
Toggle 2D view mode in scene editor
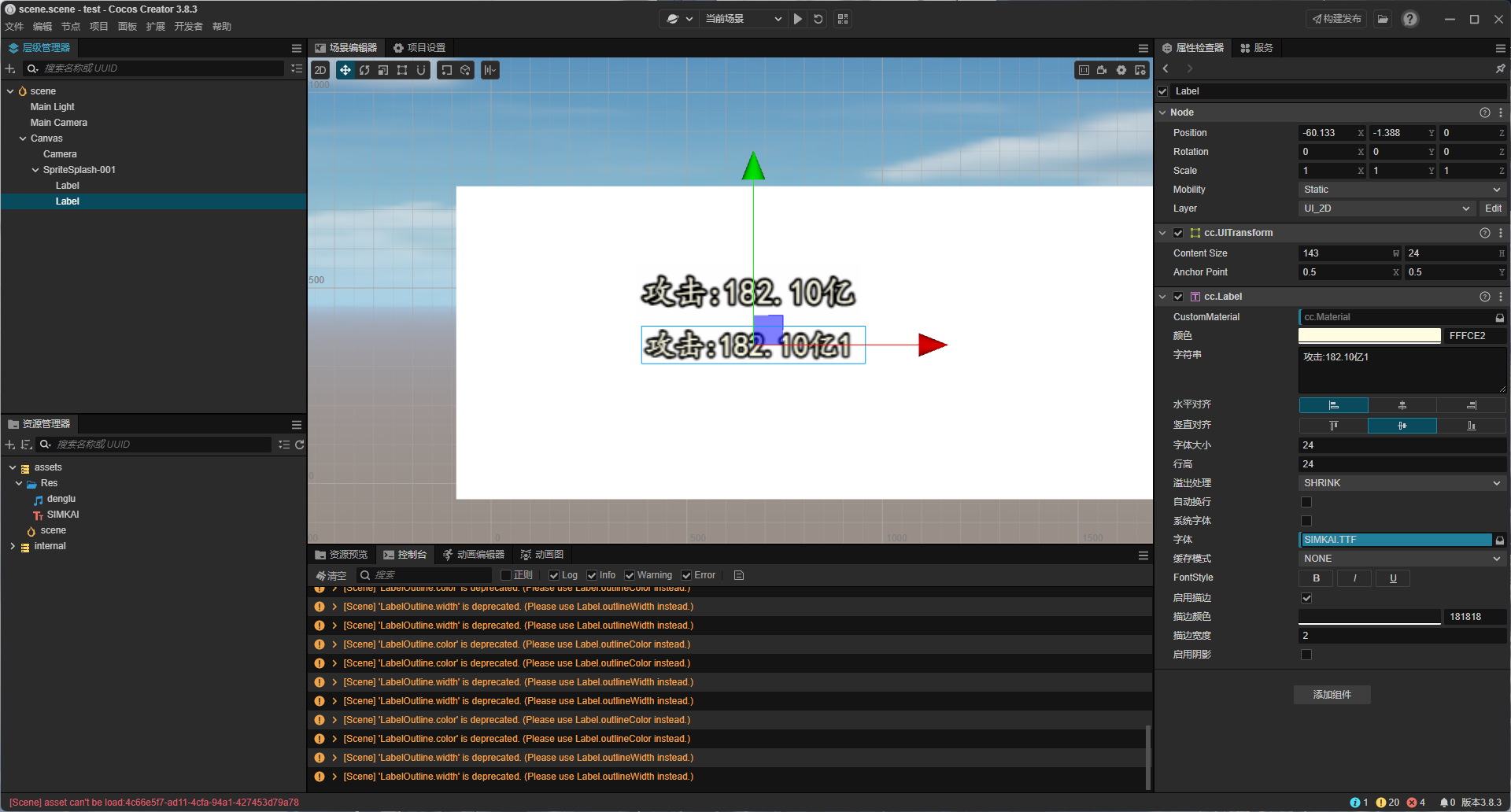click(x=320, y=70)
